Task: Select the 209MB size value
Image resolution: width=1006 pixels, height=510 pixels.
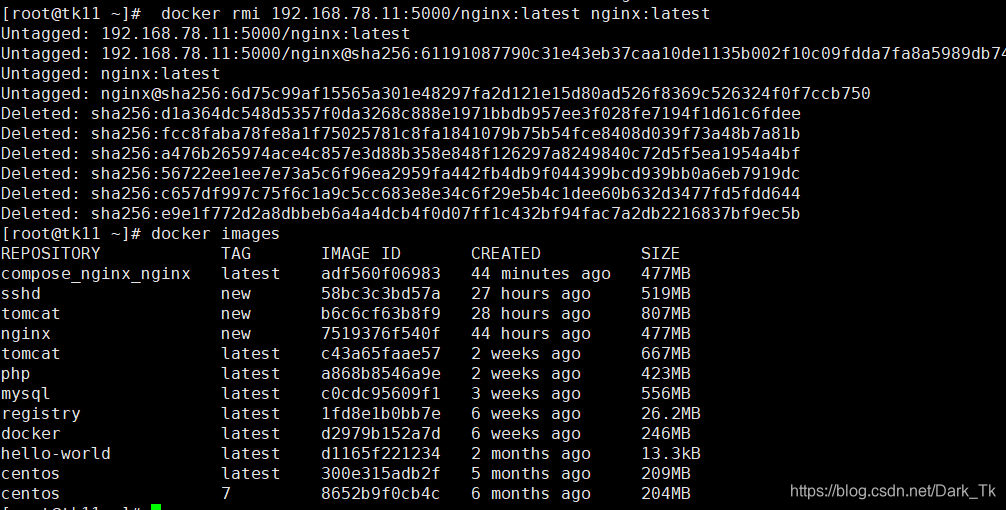Action: click(665, 473)
